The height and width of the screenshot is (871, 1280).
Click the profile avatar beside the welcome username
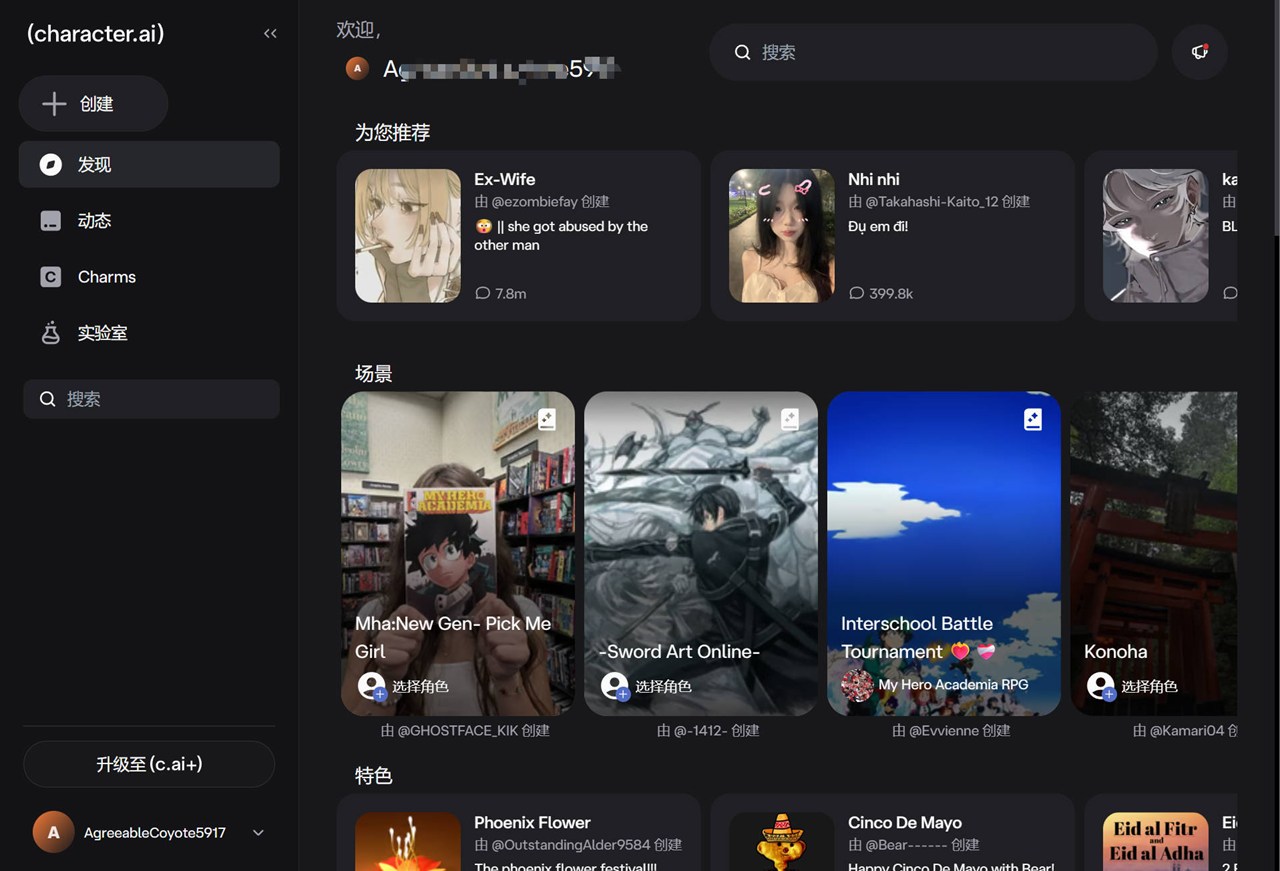tap(356, 68)
